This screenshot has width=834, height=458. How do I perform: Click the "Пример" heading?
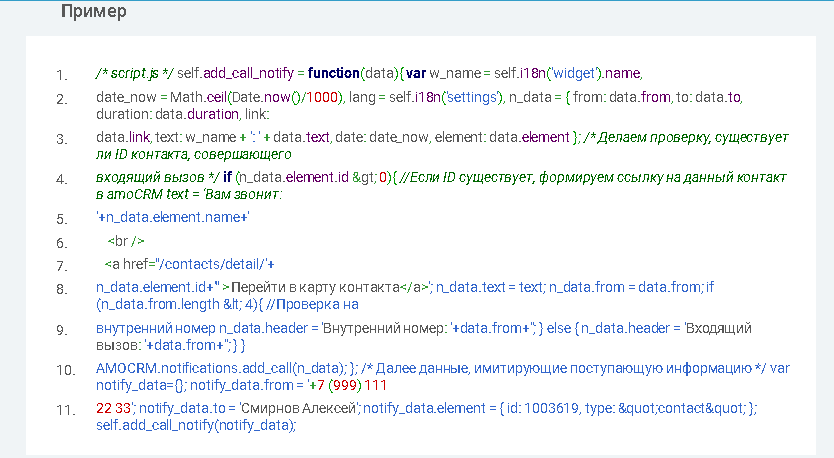94,12
